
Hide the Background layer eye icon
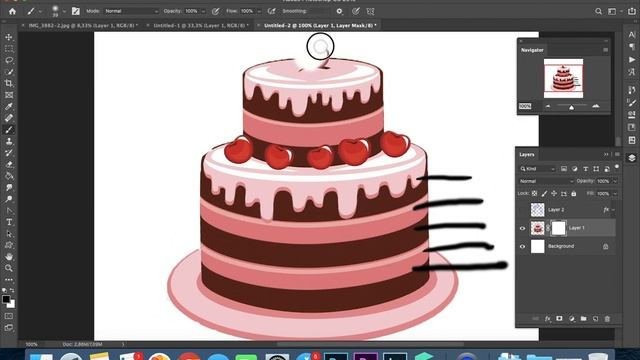pyautogui.click(x=522, y=247)
